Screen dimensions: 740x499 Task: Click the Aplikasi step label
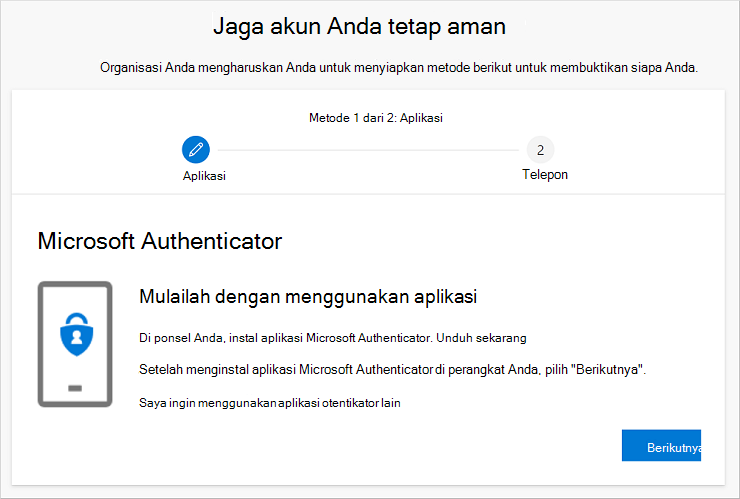(x=204, y=176)
